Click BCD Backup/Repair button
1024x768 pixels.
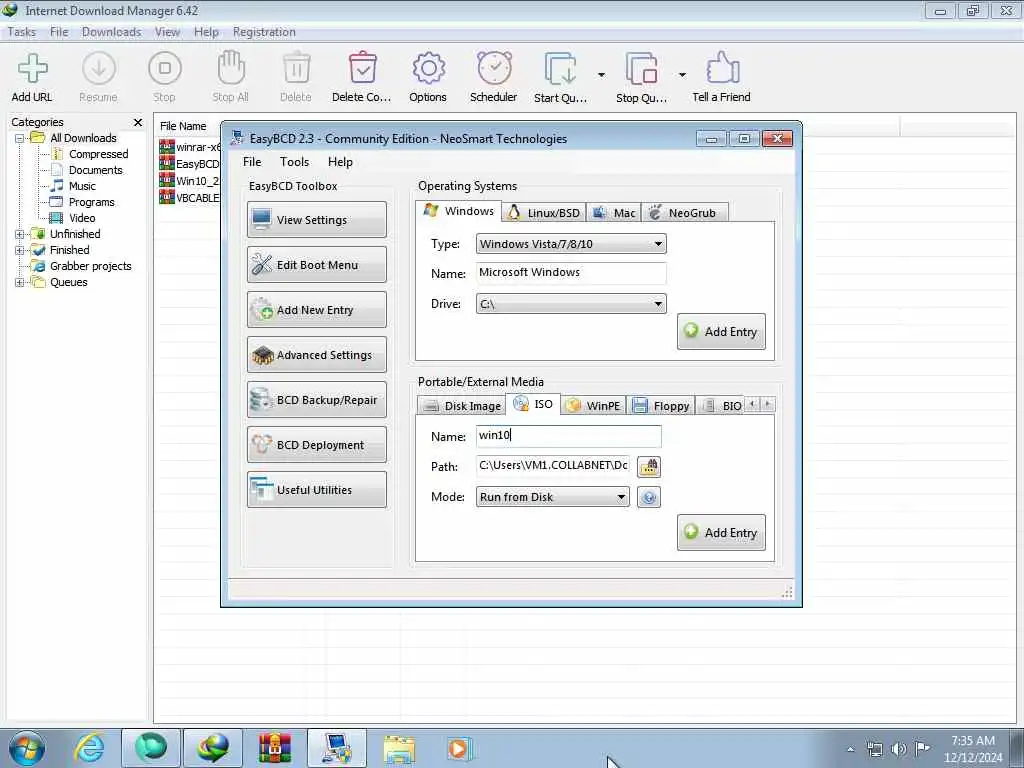[x=317, y=400]
